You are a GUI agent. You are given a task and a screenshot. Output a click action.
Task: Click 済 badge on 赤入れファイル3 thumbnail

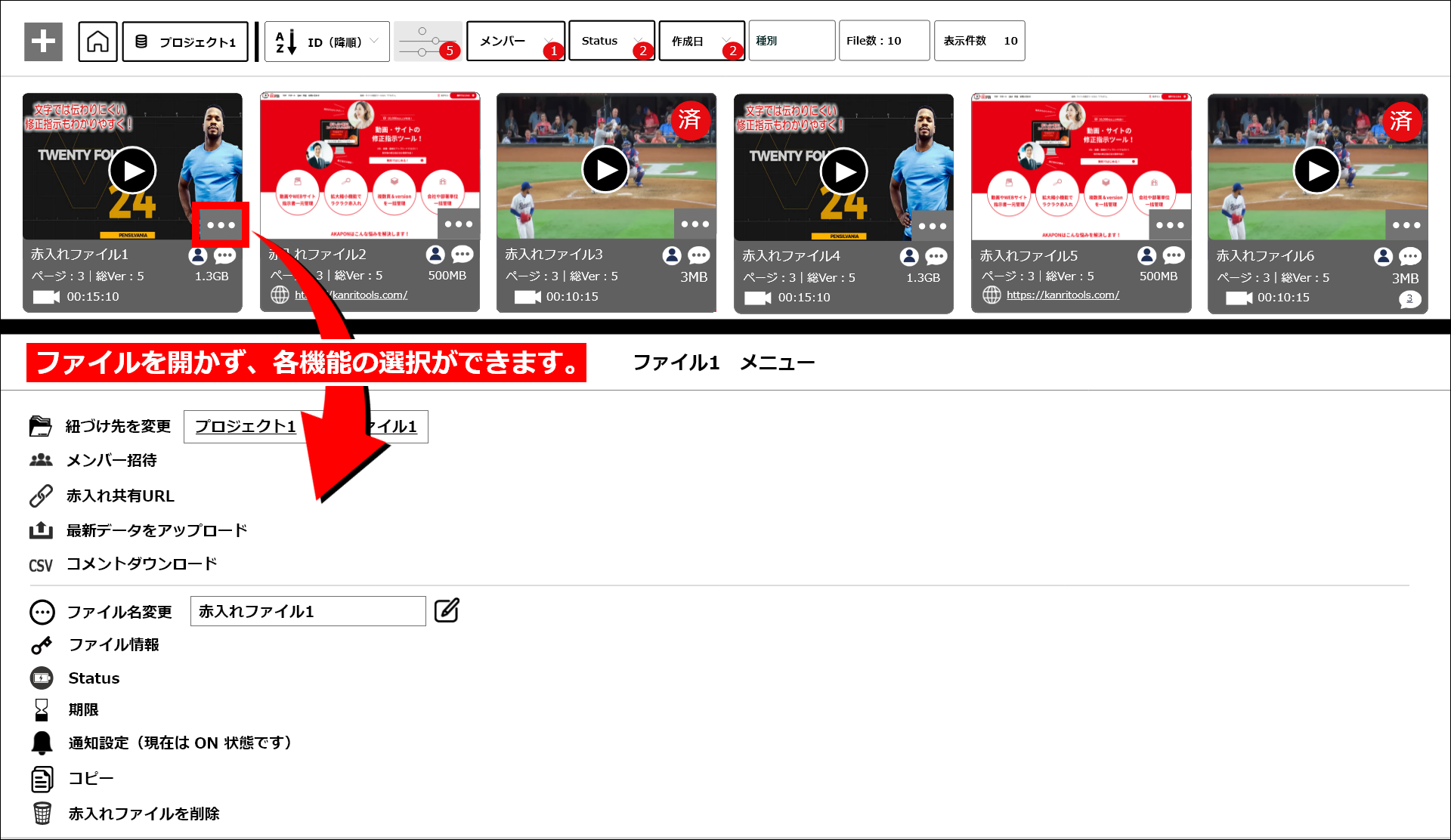coord(689,119)
